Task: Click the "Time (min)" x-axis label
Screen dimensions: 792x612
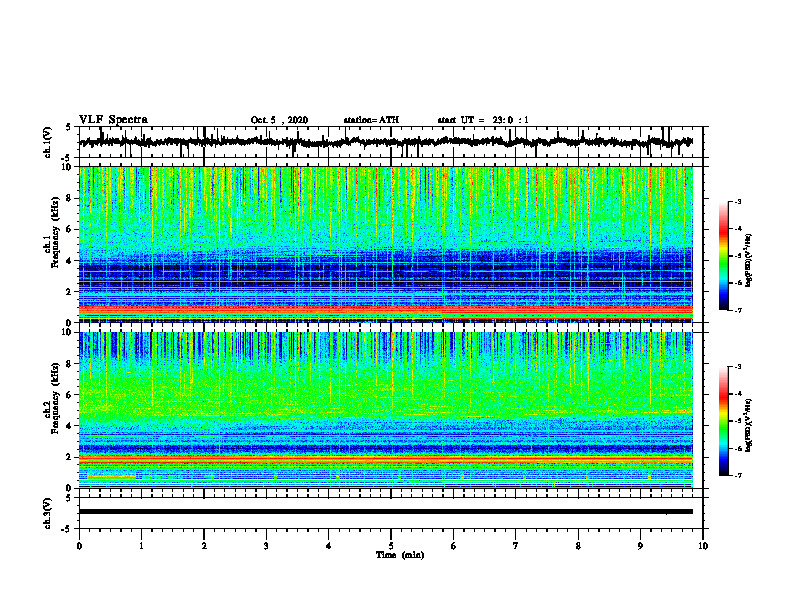Action: click(400, 555)
